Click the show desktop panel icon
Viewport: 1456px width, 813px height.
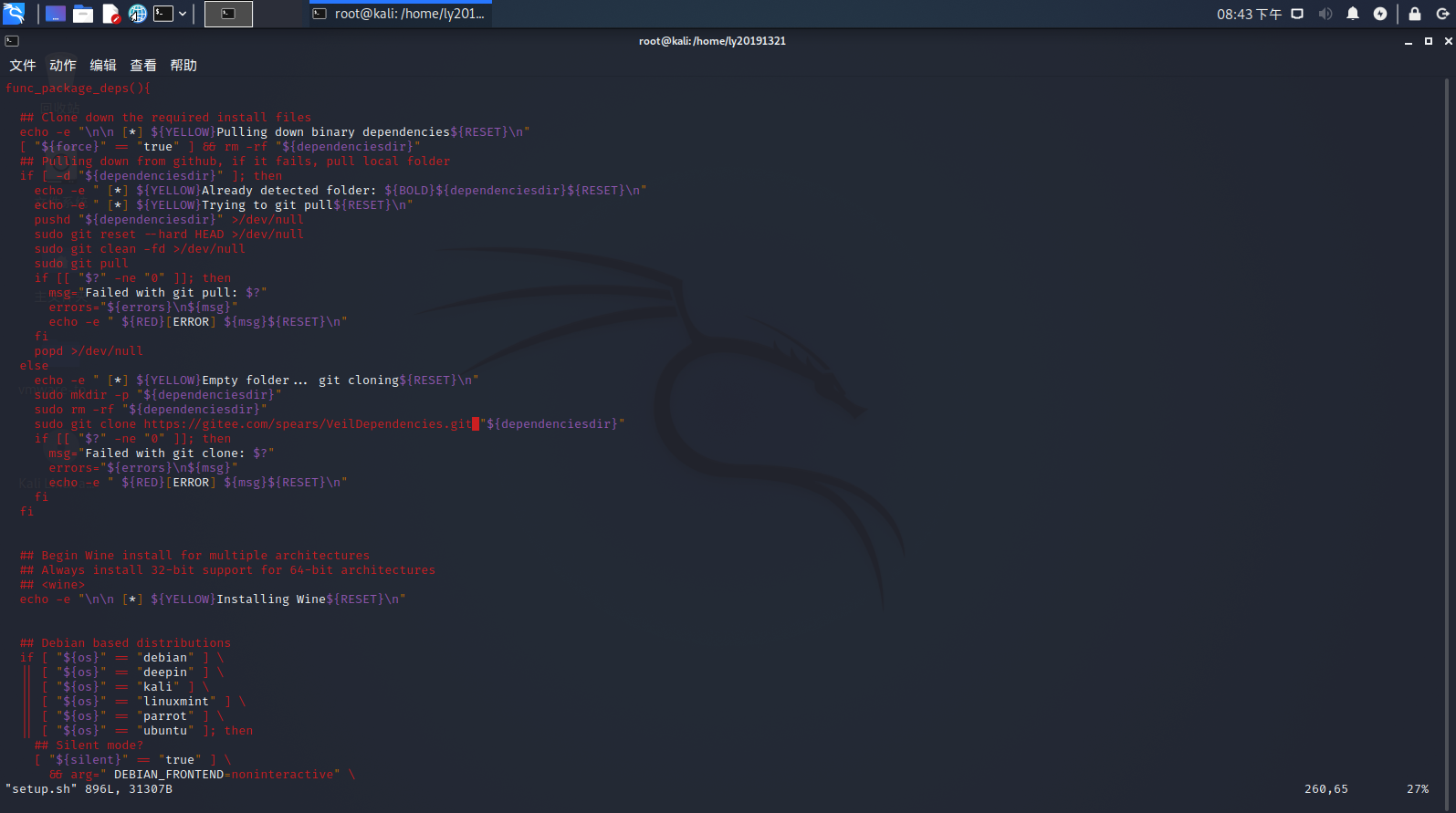click(56, 14)
